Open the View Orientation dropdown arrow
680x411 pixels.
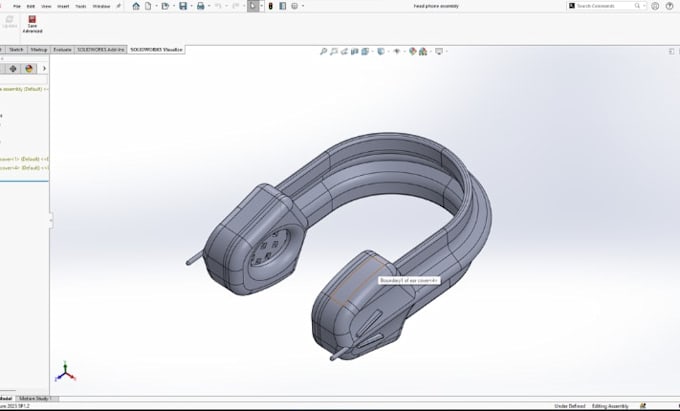click(x=373, y=52)
